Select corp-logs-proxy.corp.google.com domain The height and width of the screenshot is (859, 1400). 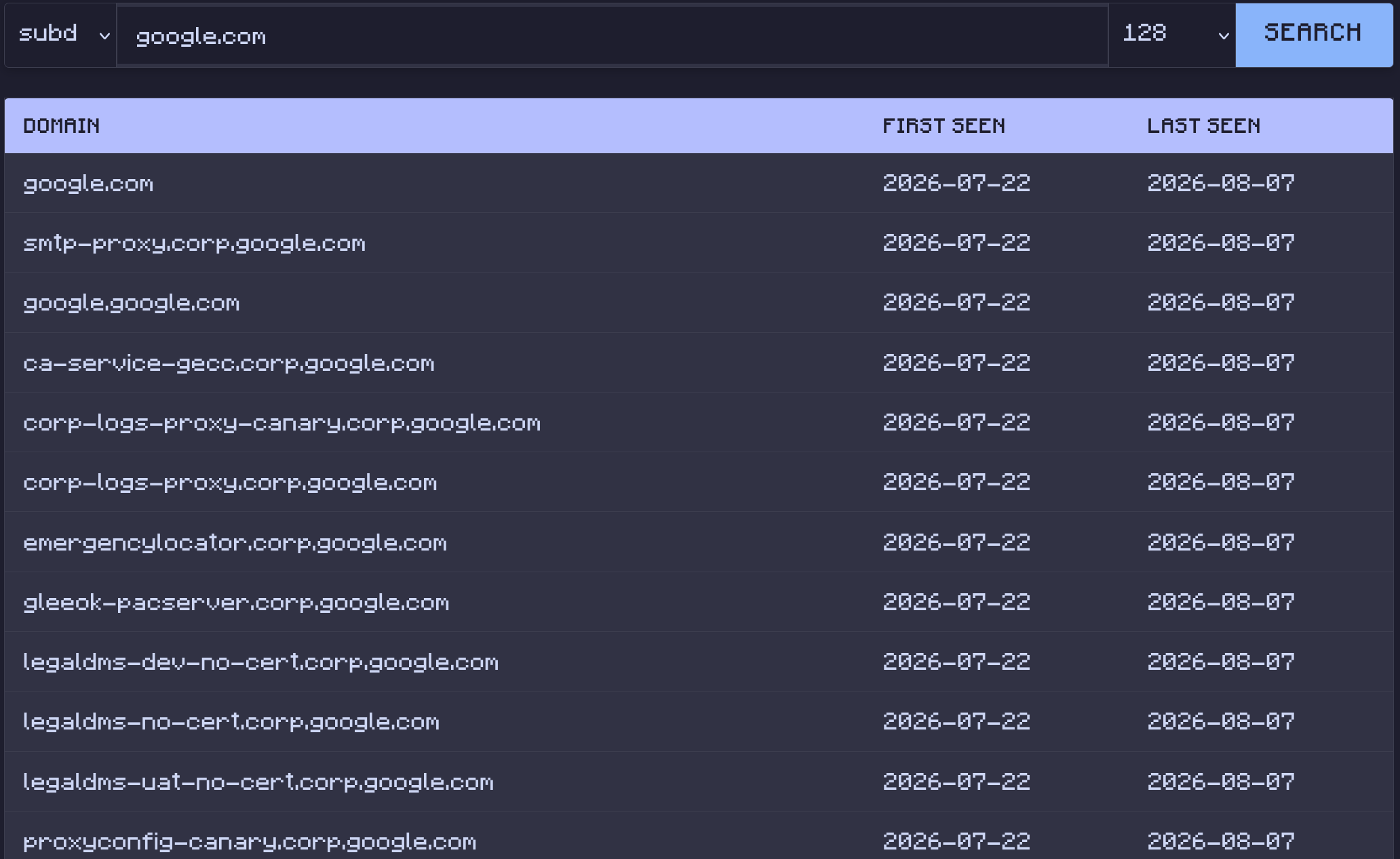click(231, 483)
